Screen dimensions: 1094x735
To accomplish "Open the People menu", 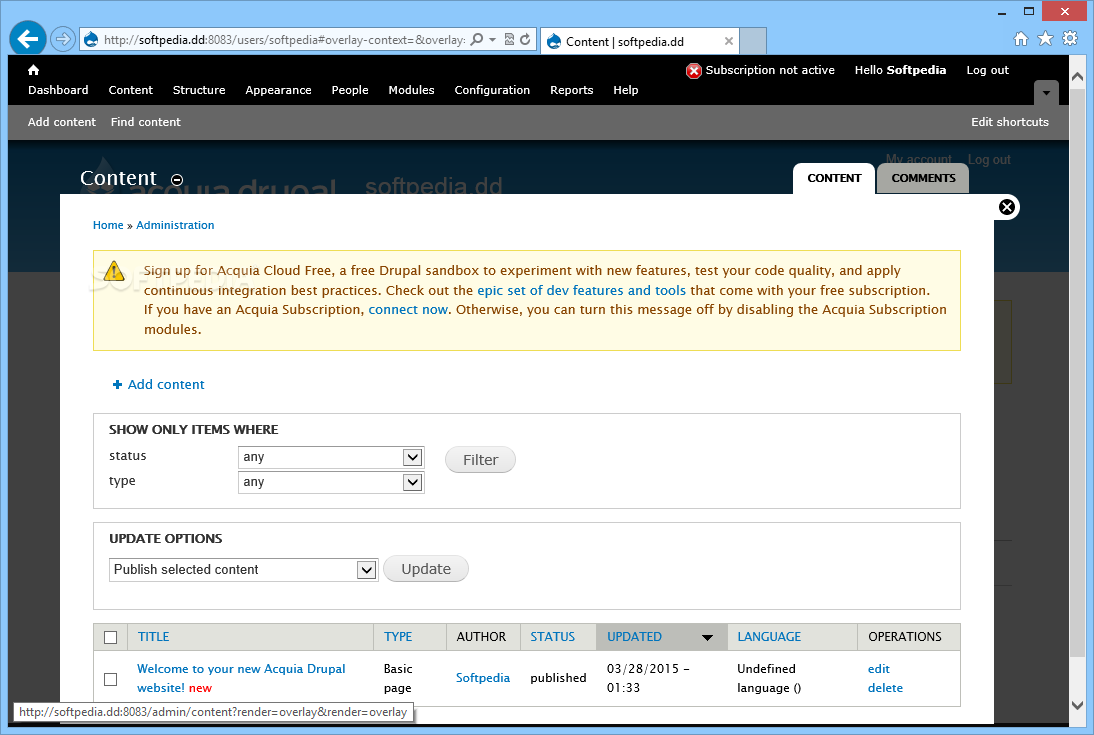I will (x=350, y=90).
